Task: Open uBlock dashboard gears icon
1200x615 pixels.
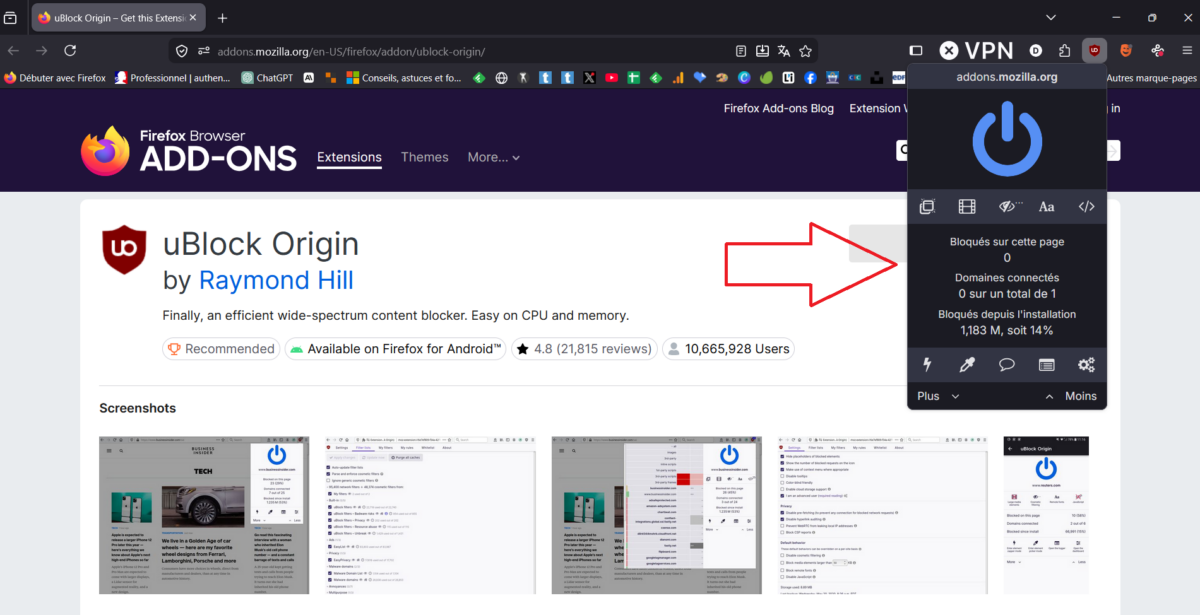Action: point(1087,365)
